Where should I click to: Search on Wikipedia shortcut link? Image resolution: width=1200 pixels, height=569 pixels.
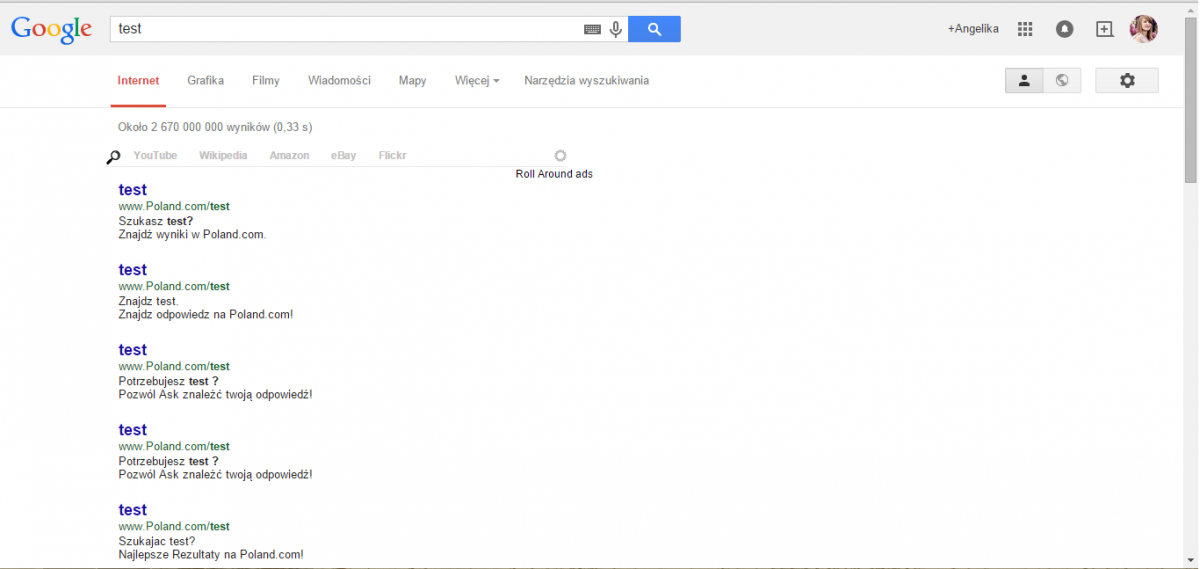[223, 156]
